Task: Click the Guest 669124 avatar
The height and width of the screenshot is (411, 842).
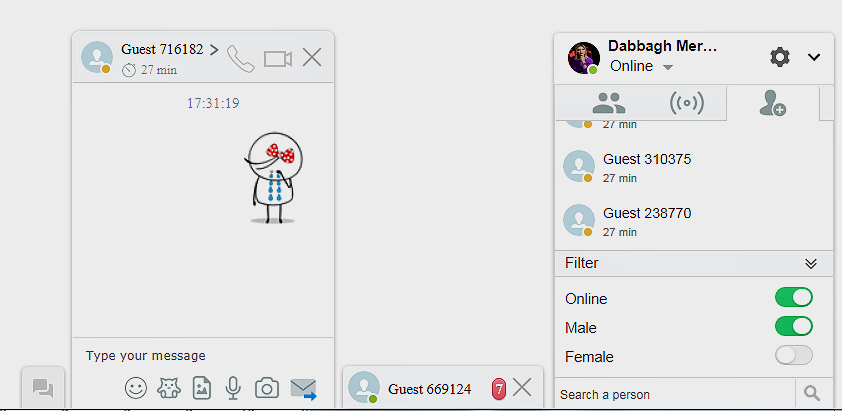Action: click(364, 387)
